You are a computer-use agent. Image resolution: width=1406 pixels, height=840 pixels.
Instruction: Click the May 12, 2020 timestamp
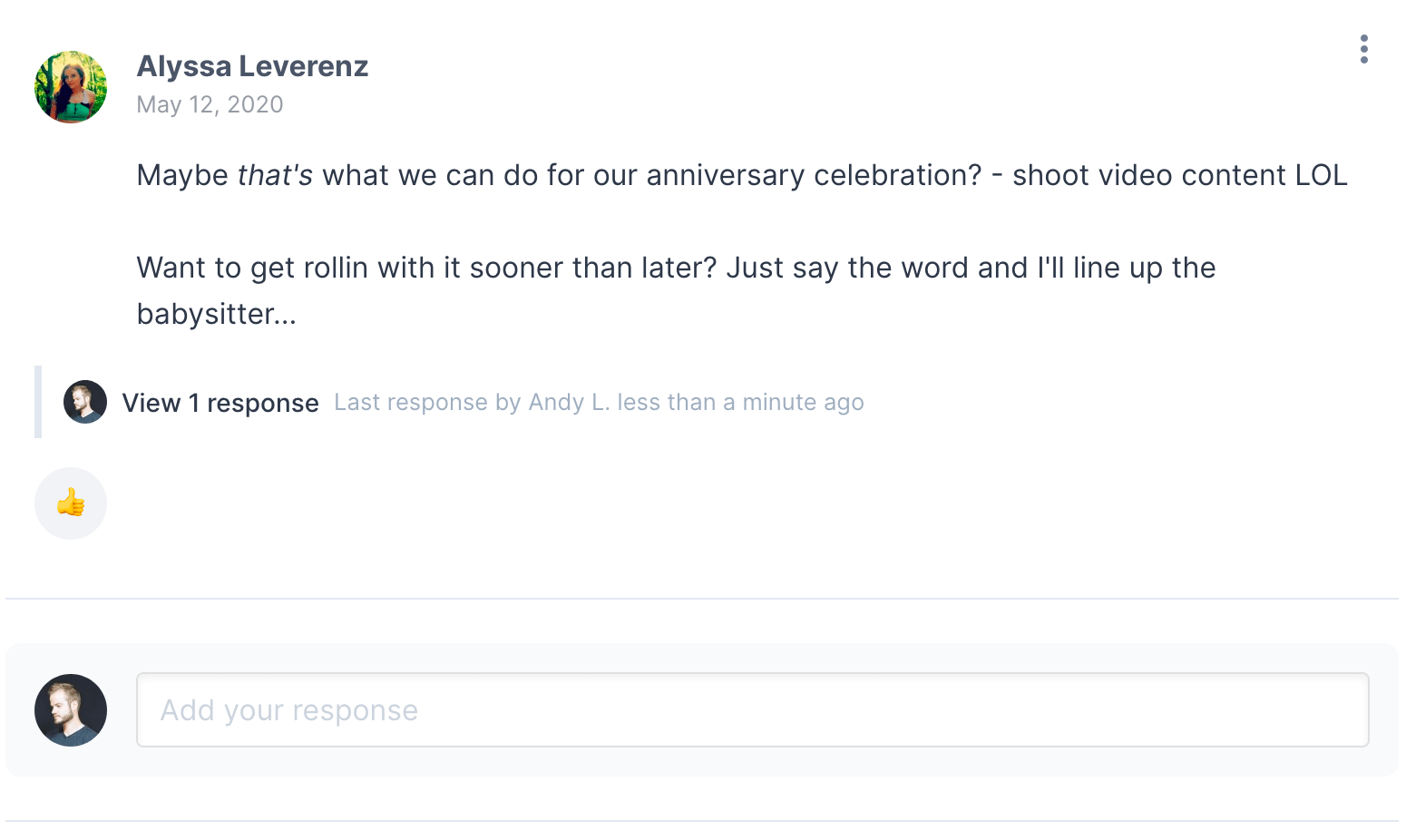(x=210, y=105)
